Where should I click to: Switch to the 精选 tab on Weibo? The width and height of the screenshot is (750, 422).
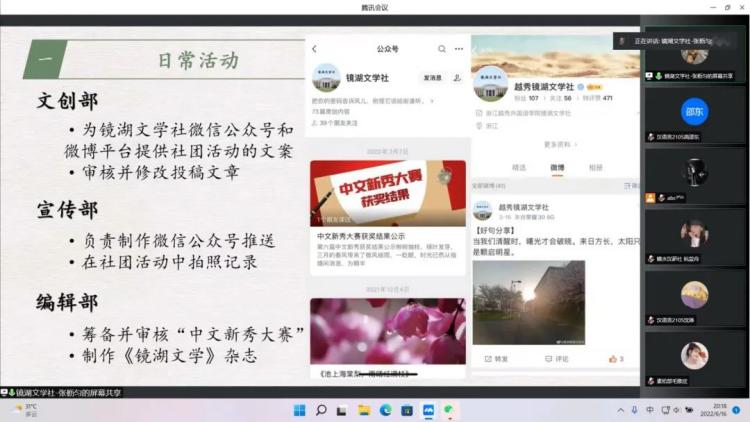pos(519,167)
